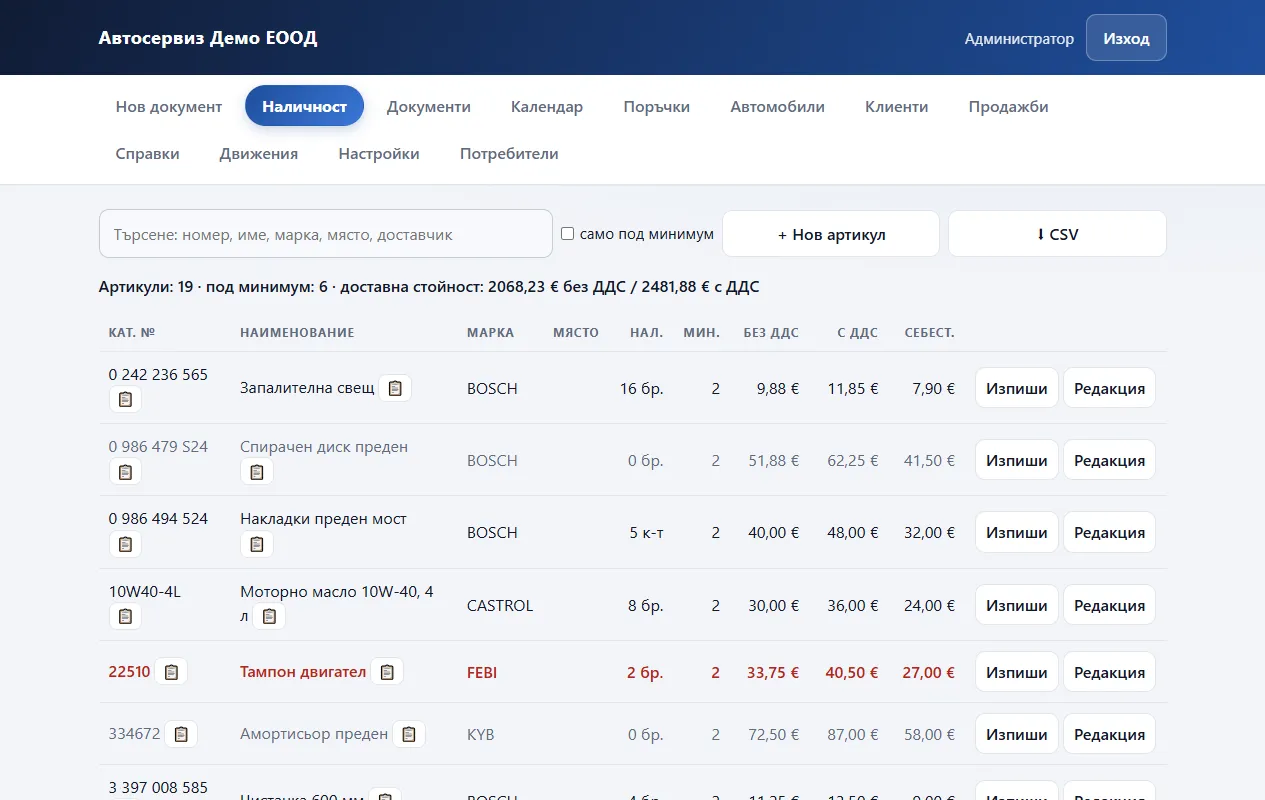Click the МИН. column header
1265x800 pixels.
701,332
